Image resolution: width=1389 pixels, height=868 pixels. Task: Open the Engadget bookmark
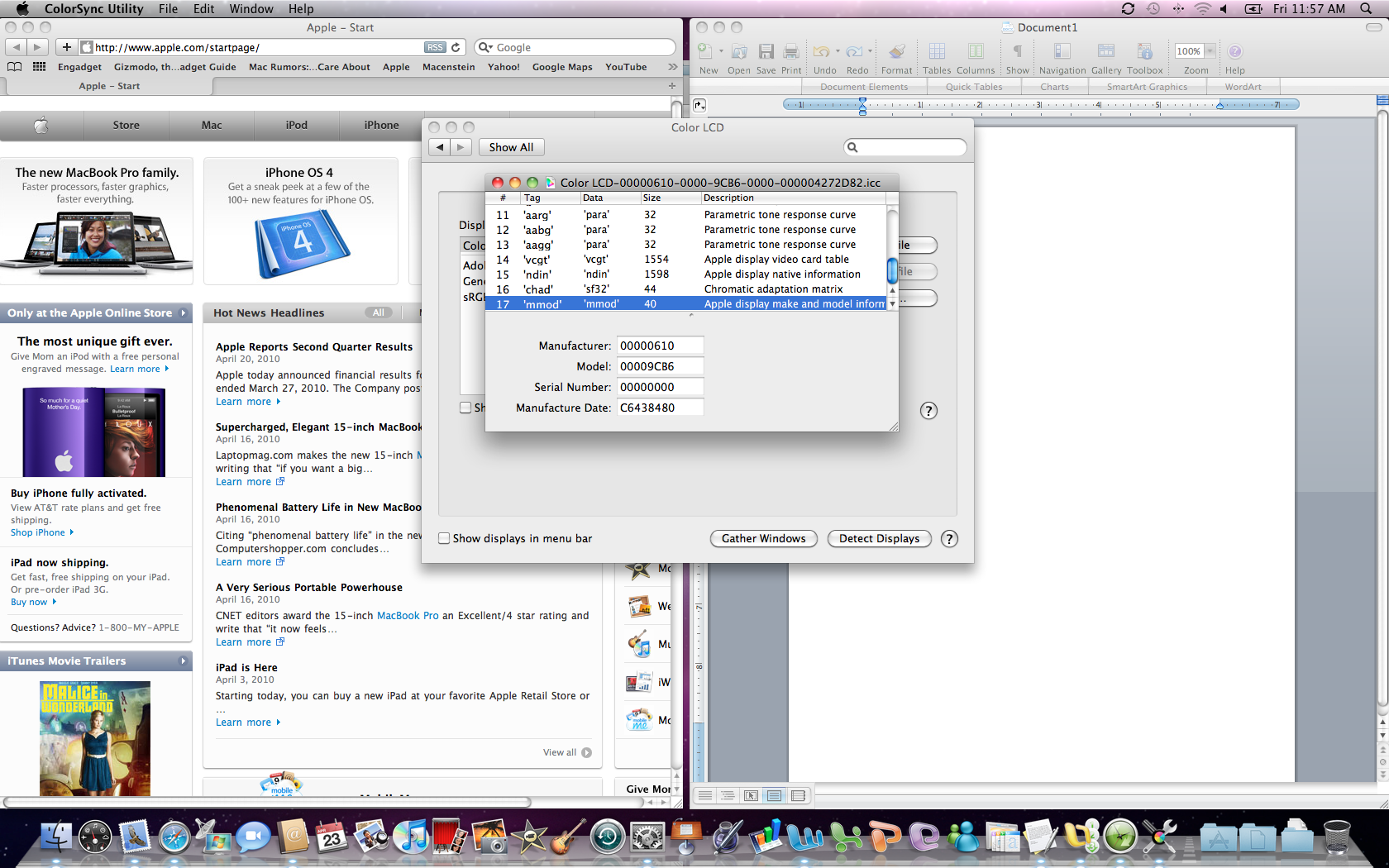point(79,67)
